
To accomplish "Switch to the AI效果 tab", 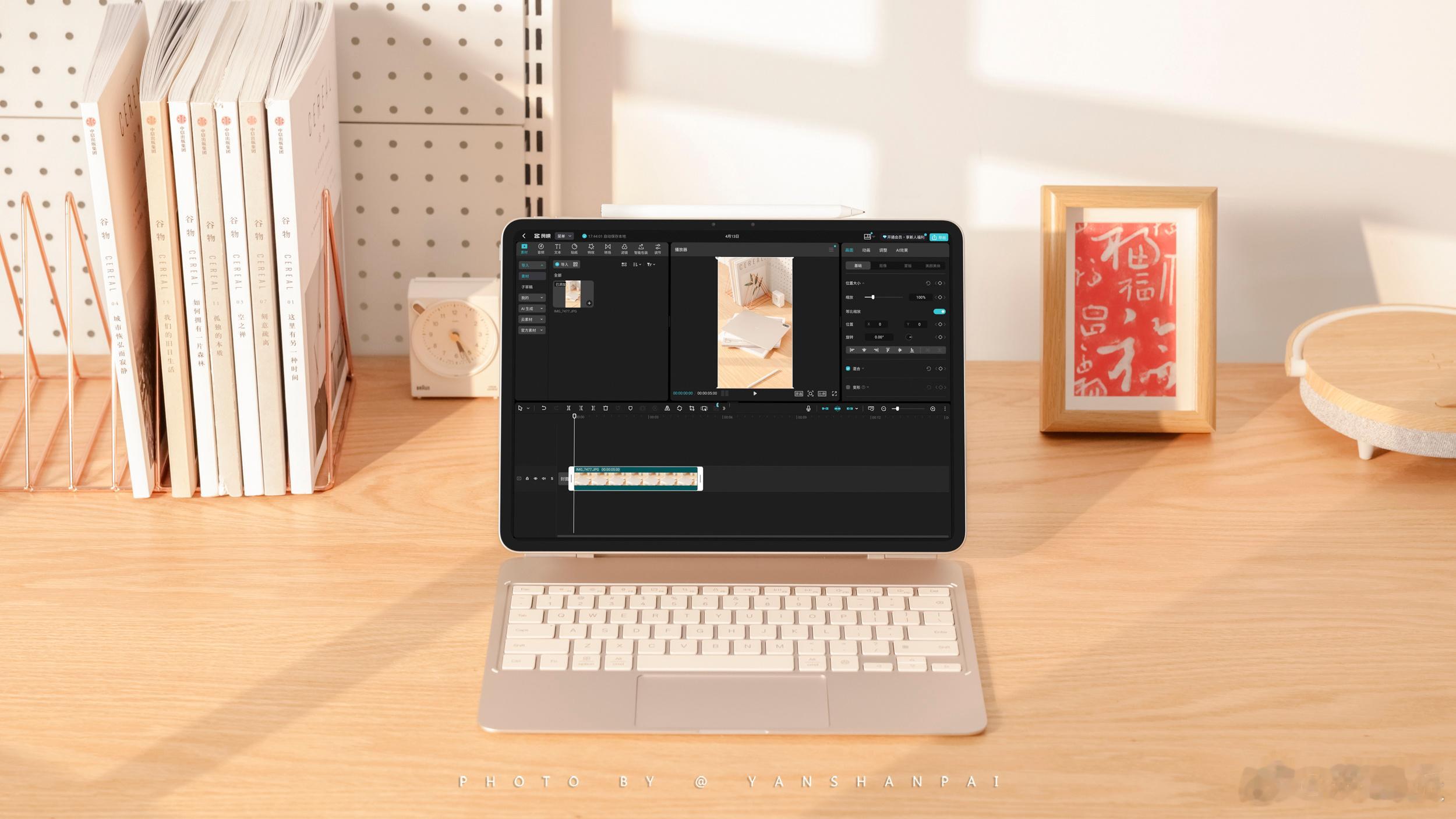I will (x=902, y=250).
